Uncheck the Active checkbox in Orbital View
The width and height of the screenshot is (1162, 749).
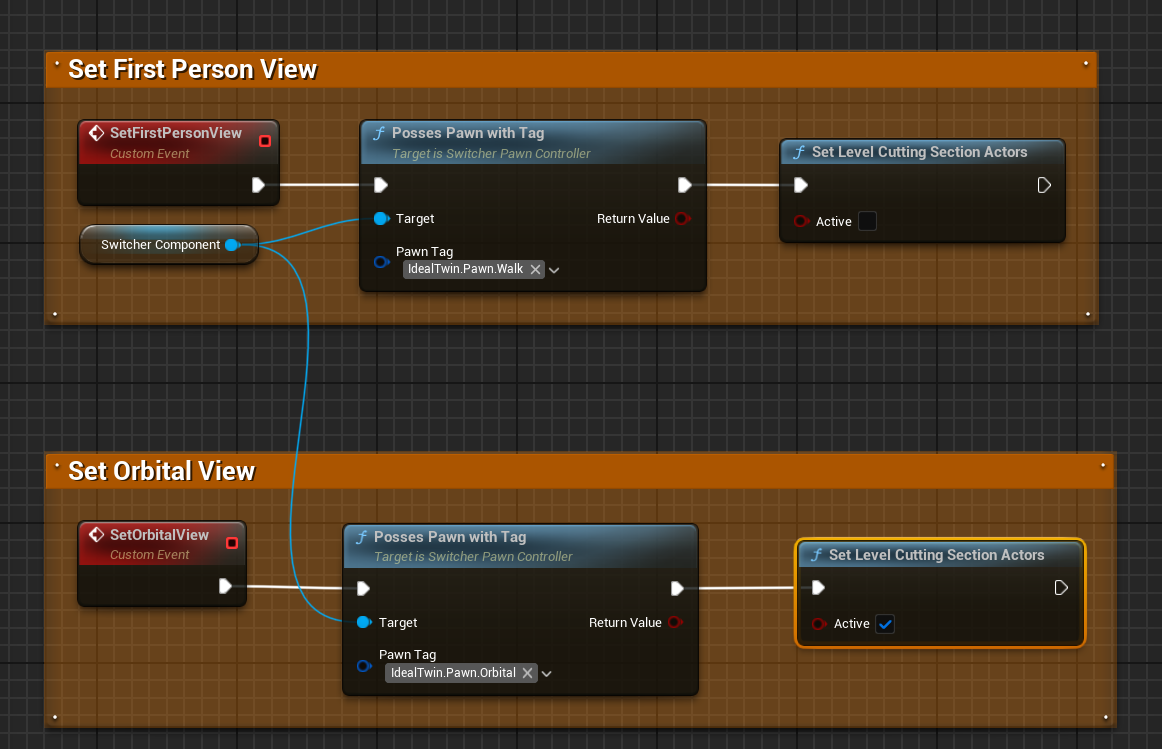(x=885, y=624)
